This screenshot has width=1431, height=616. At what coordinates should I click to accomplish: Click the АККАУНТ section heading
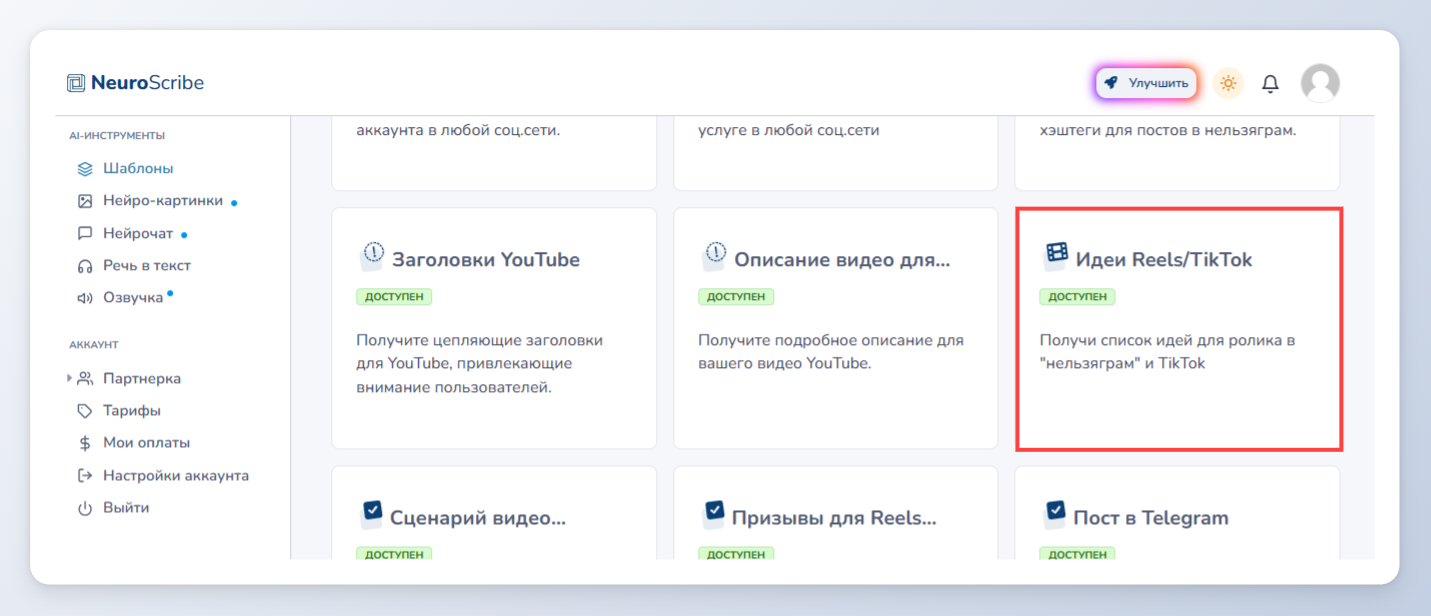tap(94, 345)
